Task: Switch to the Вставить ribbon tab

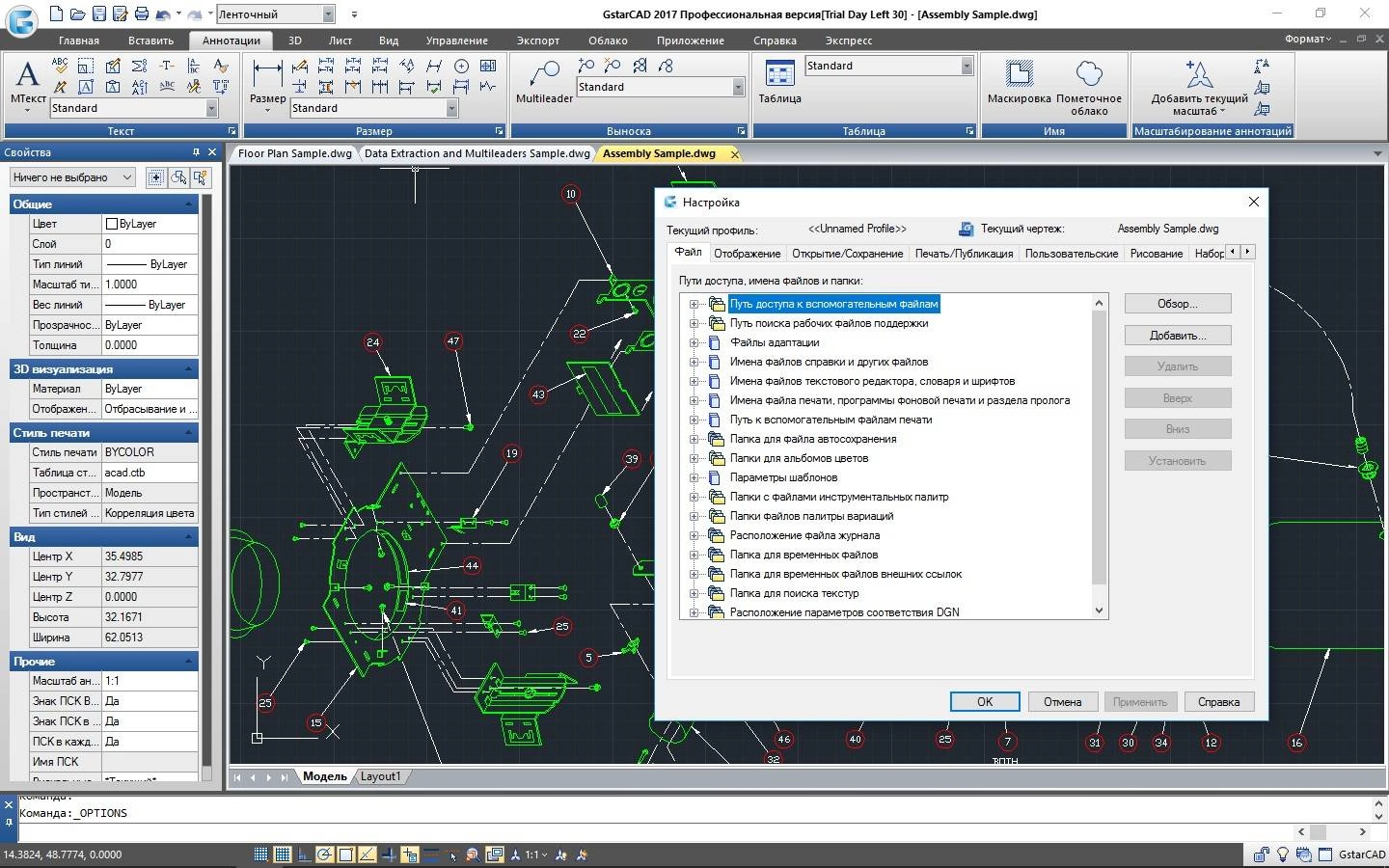Action: coord(151,41)
